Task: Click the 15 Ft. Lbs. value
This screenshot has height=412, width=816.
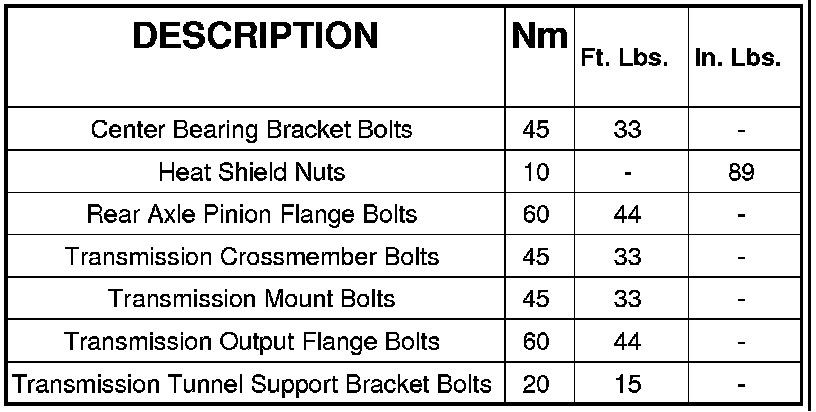Action: click(x=627, y=383)
